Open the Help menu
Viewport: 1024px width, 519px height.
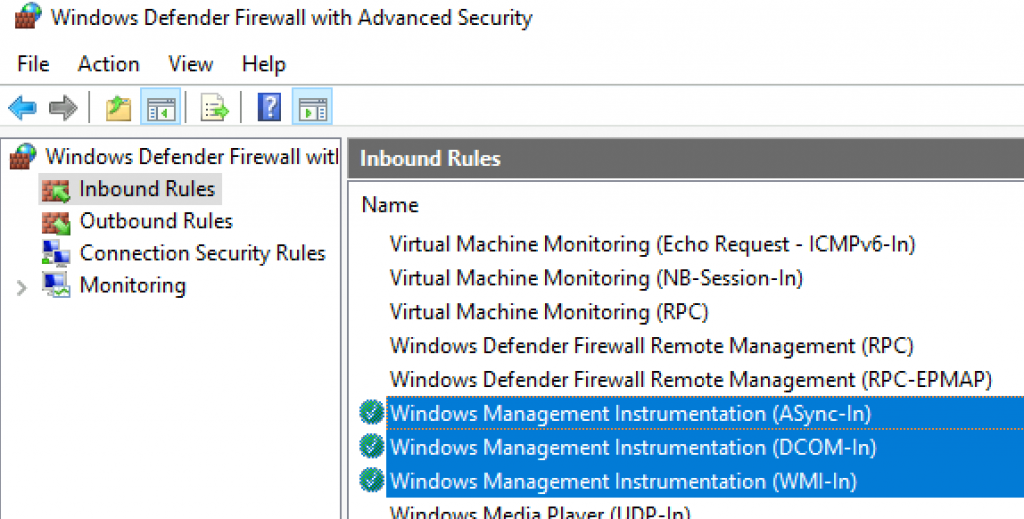click(x=264, y=64)
